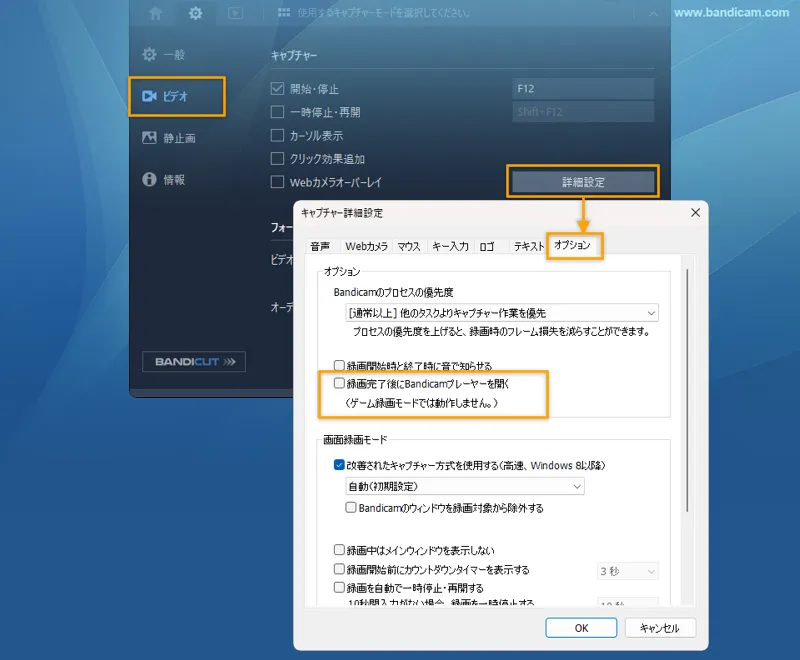Enable the Webカメラオーバーレイ checkbox

click(x=277, y=182)
